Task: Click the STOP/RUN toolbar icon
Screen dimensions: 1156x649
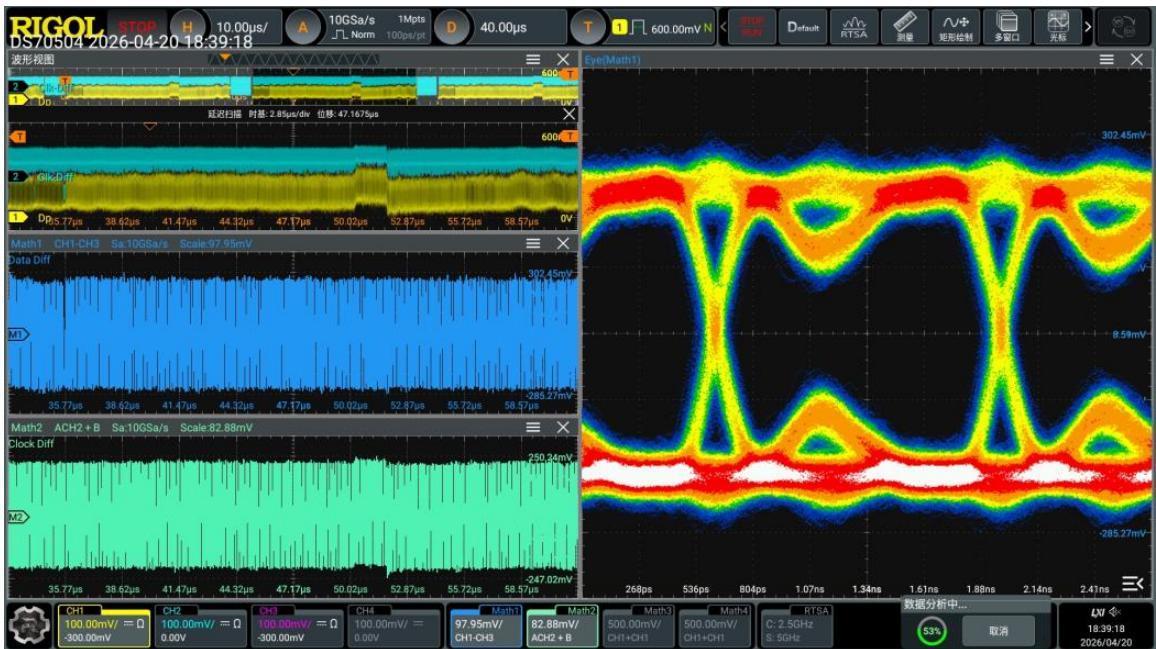Action: pyautogui.click(x=752, y=27)
